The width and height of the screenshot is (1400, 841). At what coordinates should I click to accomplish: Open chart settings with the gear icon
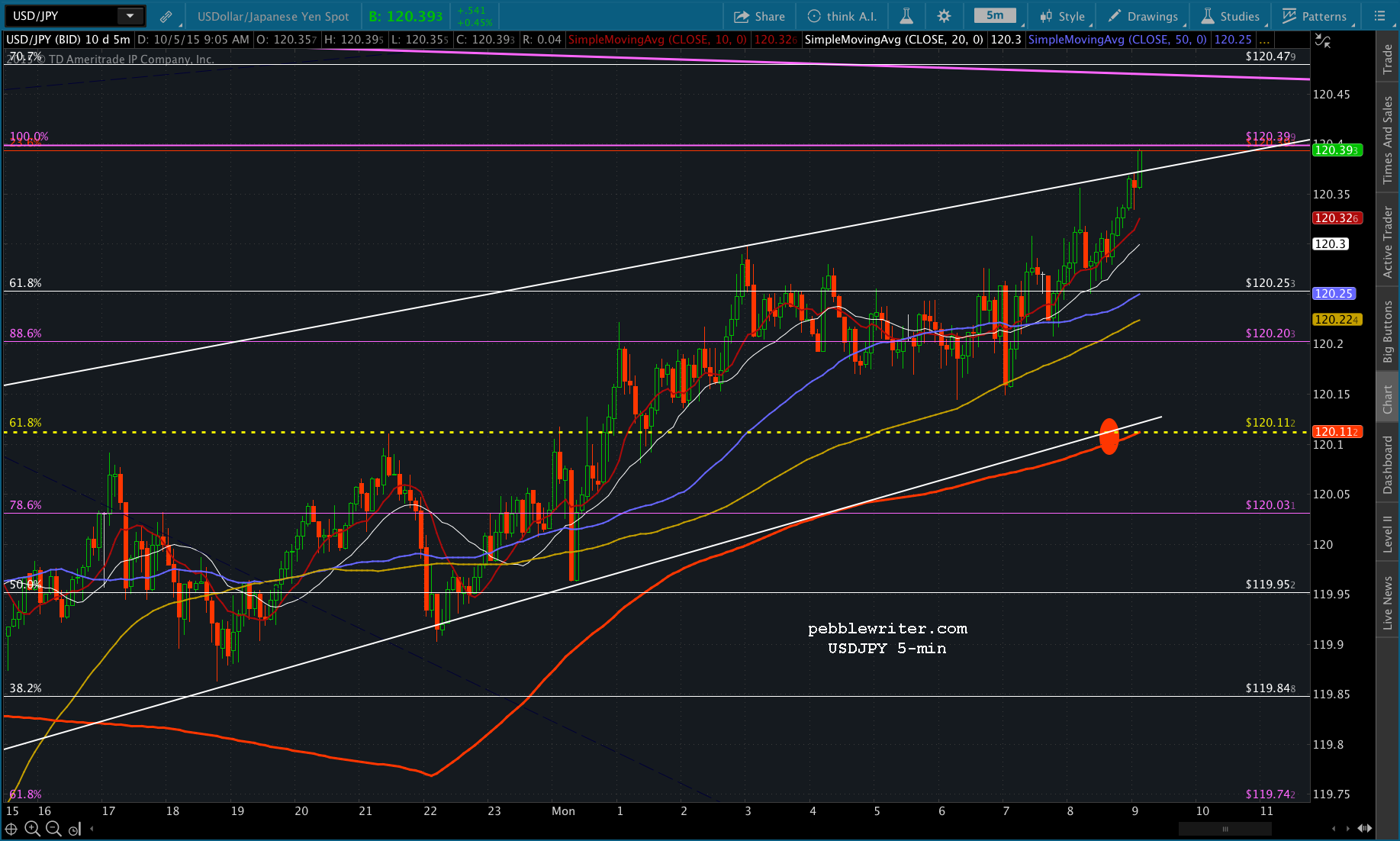pyautogui.click(x=944, y=16)
